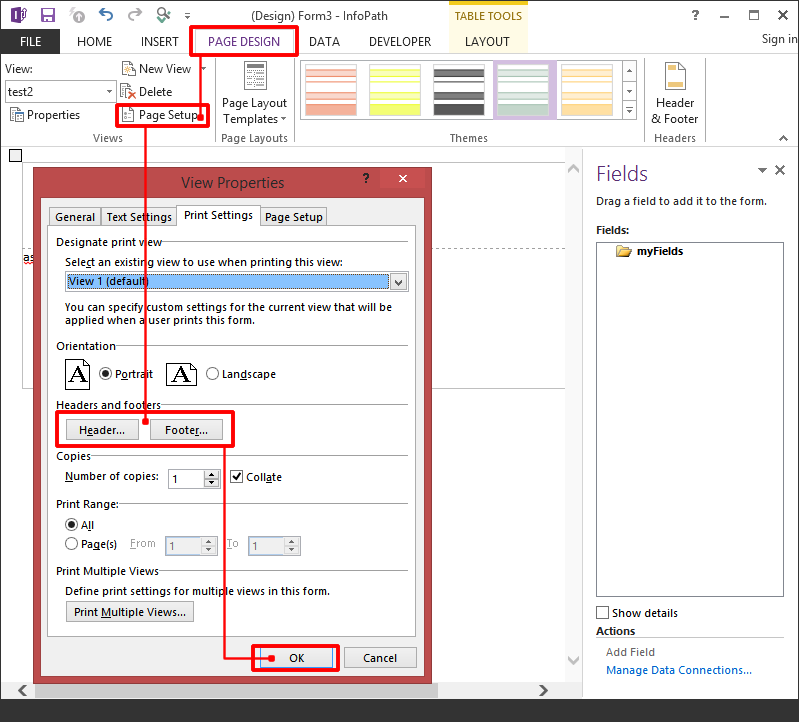Image resolution: width=799 pixels, height=722 pixels.
Task: Click Print Multiple Views... button
Action: 130,612
